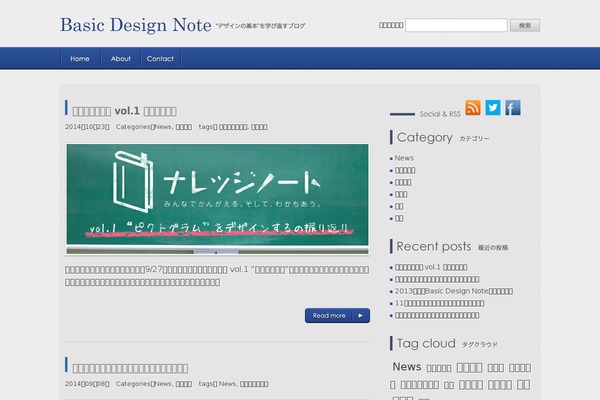Click News category in first post meta

click(163, 127)
